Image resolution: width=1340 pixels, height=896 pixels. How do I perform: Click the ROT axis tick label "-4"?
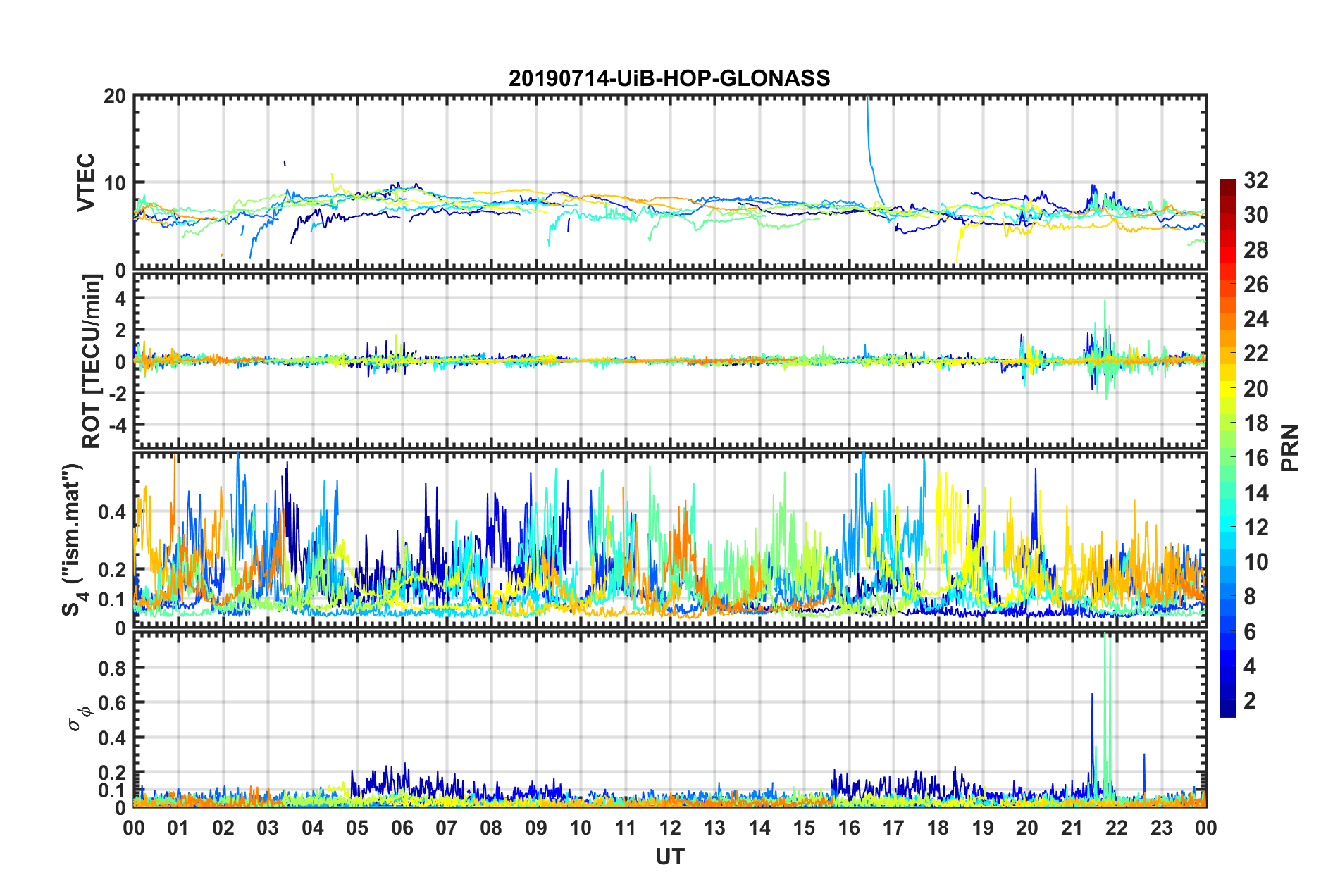[x=116, y=425]
